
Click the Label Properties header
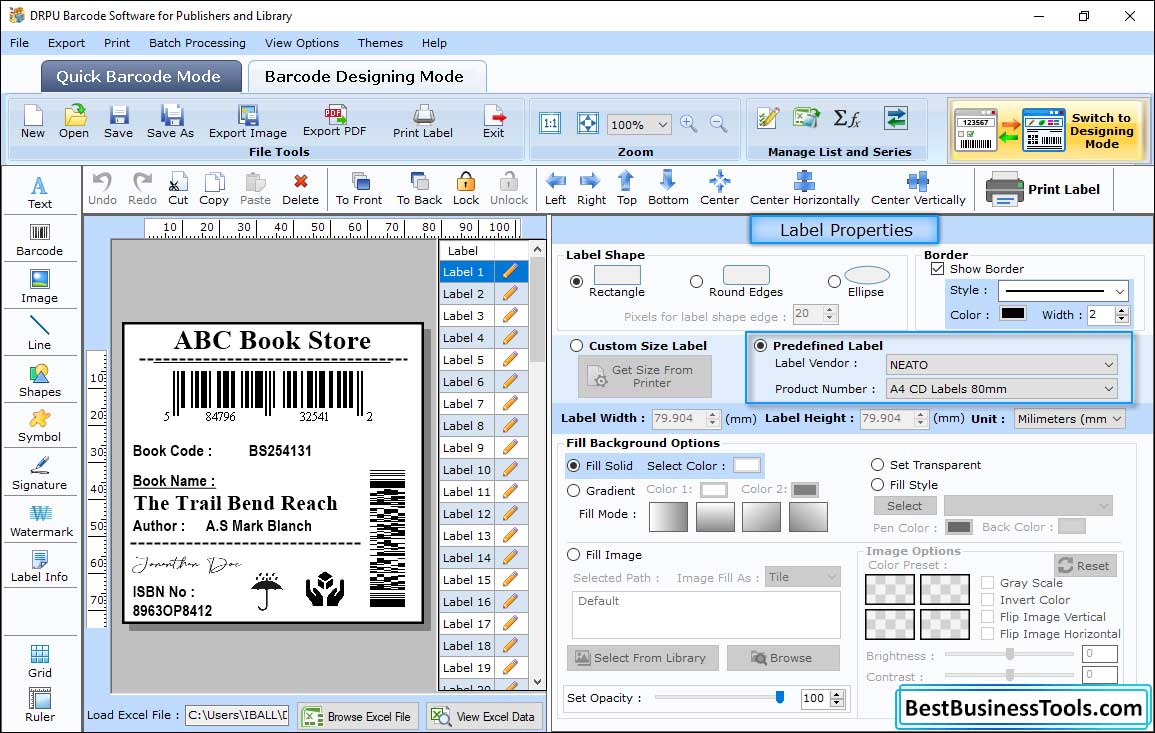click(844, 230)
